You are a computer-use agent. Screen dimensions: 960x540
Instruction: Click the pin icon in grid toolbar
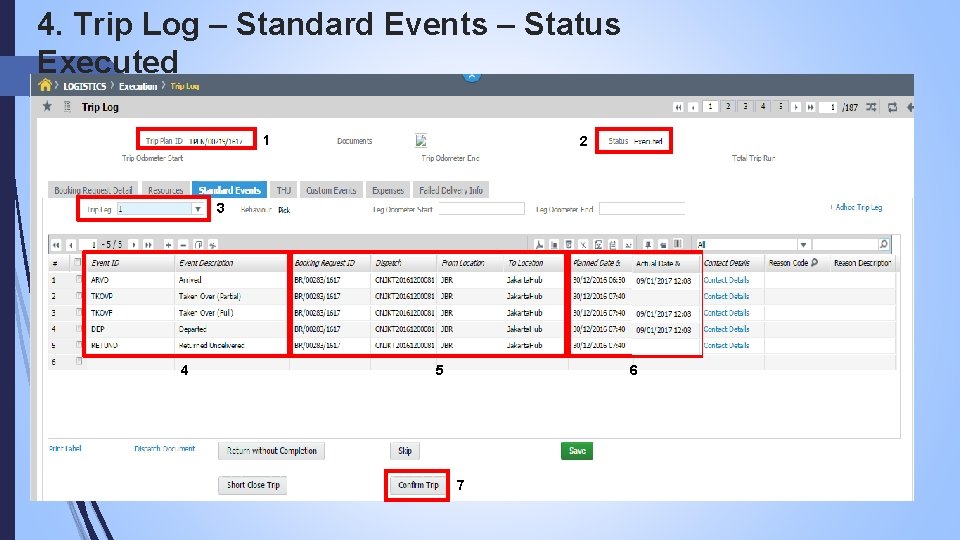coord(648,245)
